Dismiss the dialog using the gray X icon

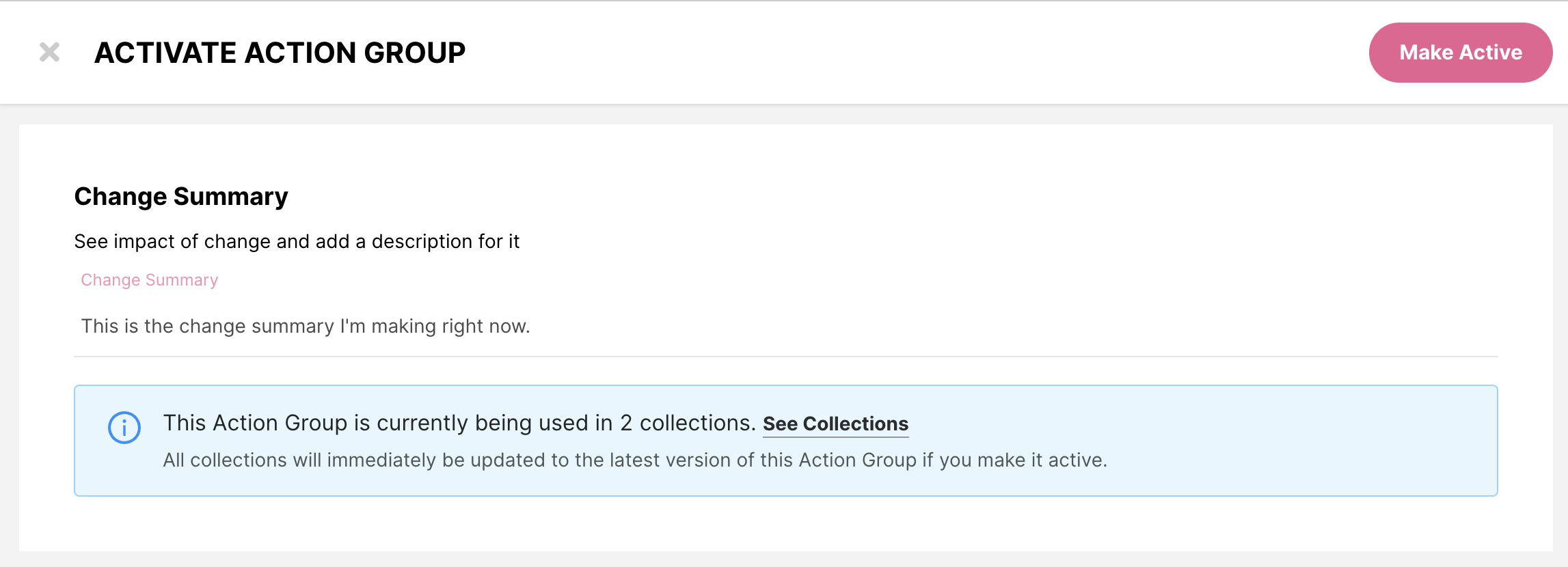coord(49,52)
